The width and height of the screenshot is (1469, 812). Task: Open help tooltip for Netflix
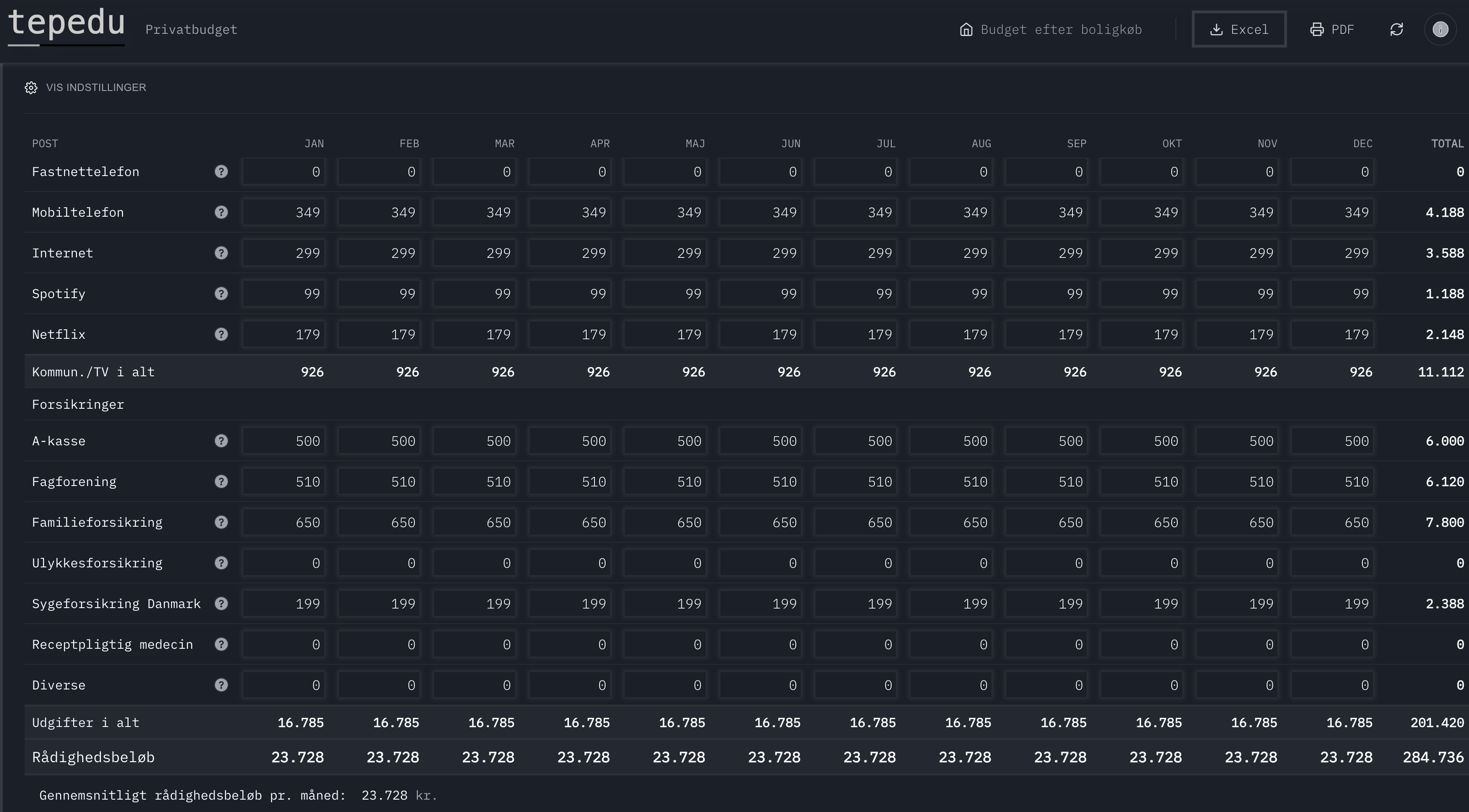click(221, 334)
